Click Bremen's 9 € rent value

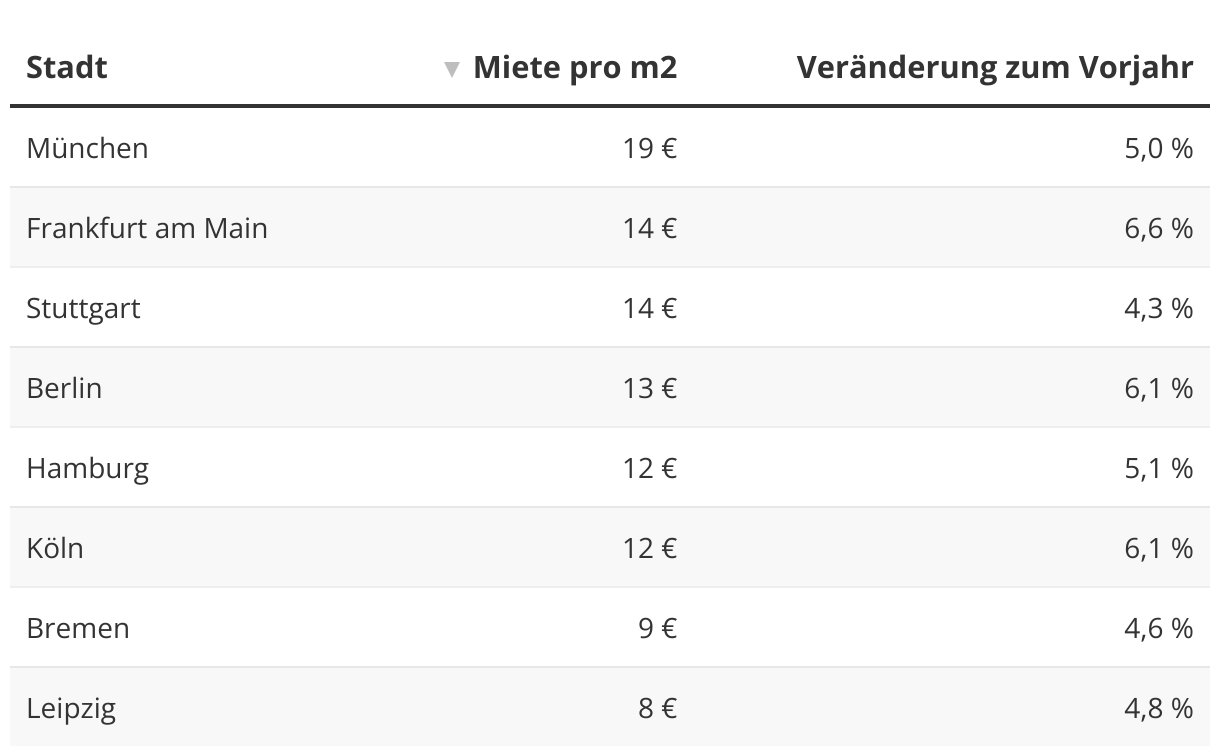point(658,628)
